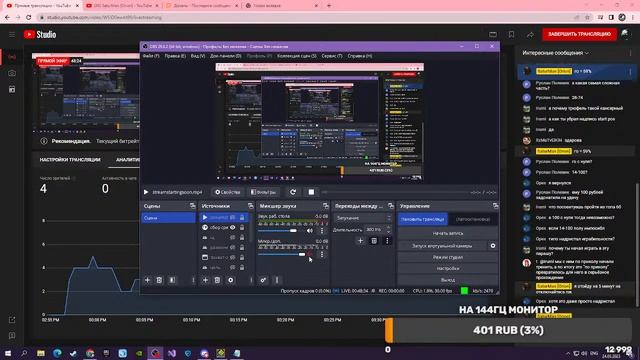Remove transition with trash icon in Переходы panel
Image resolution: width=640 pixels, height=360 pixels.
click(x=374, y=241)
